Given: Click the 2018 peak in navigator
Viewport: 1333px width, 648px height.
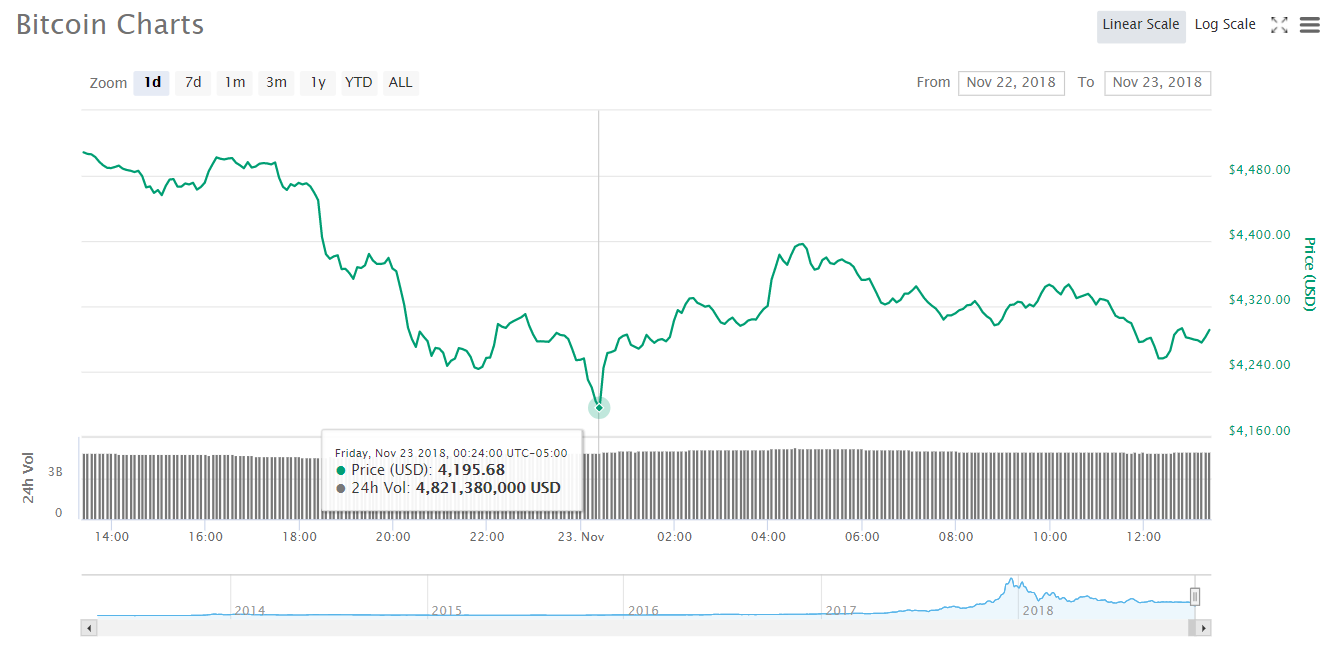Looking at the screenshot, I should (x=1012, y=581).
